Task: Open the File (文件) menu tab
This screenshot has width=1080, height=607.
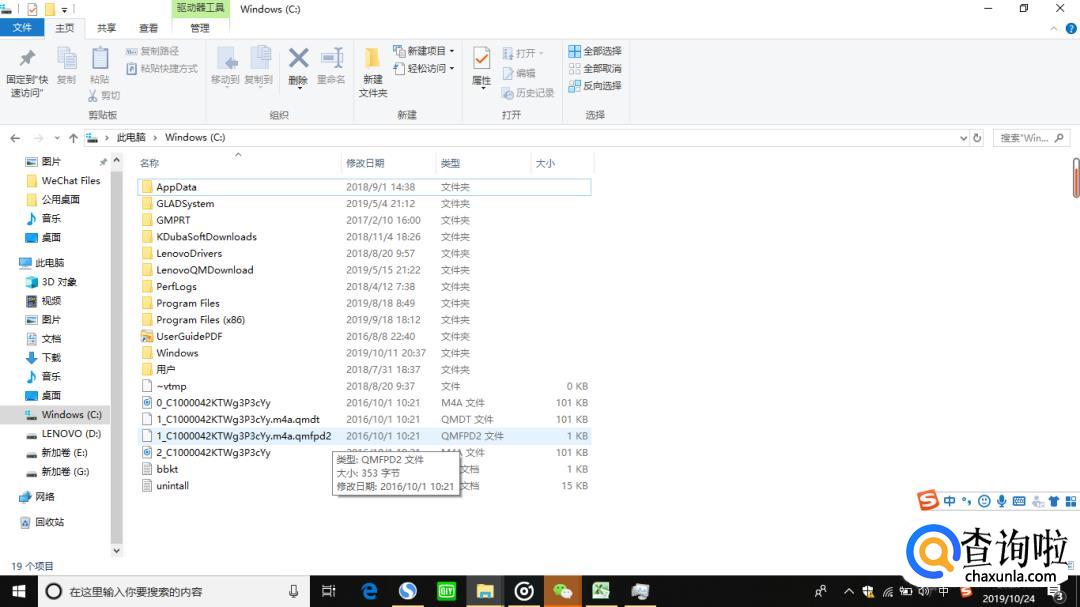Action: [x=22, y=28]
